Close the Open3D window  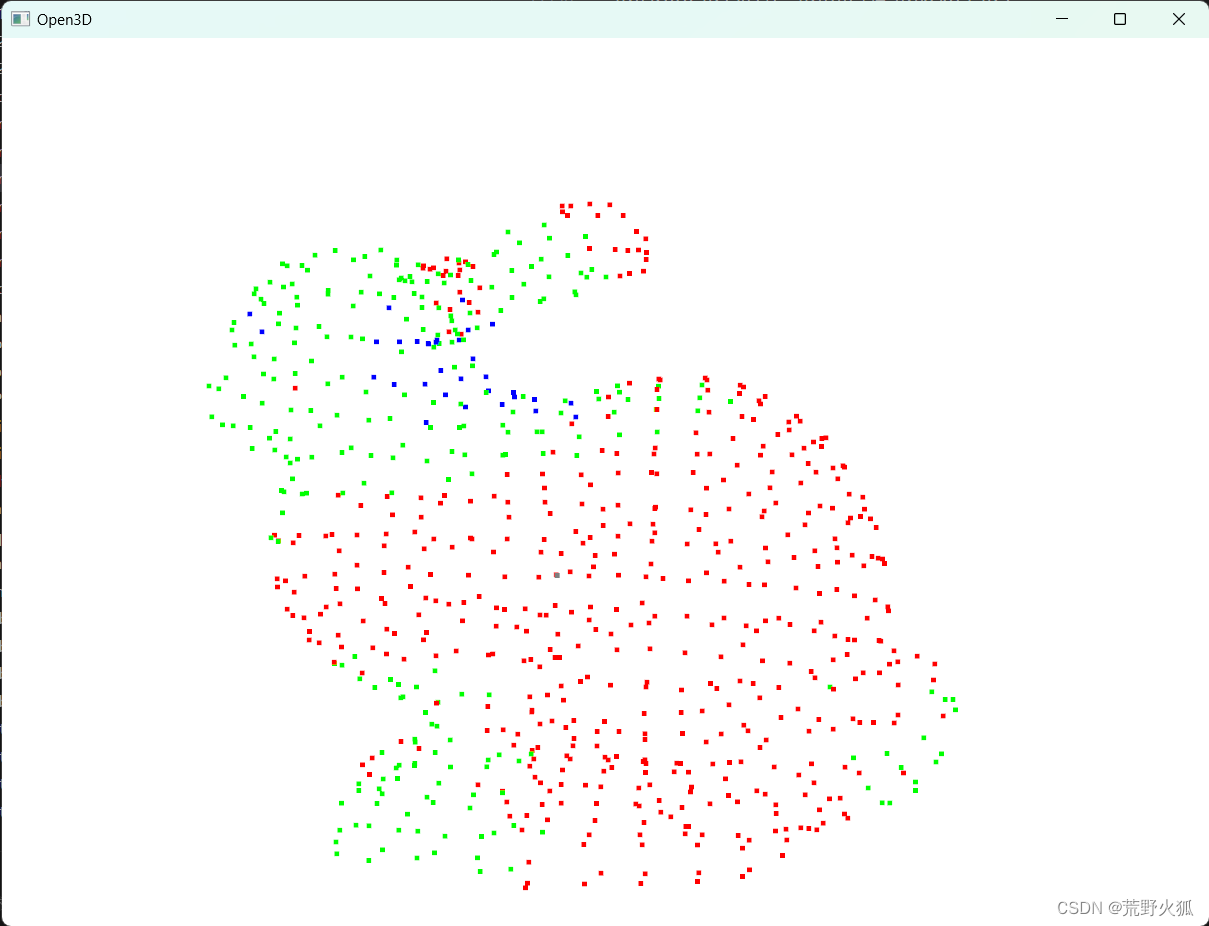coord(1179,19)
